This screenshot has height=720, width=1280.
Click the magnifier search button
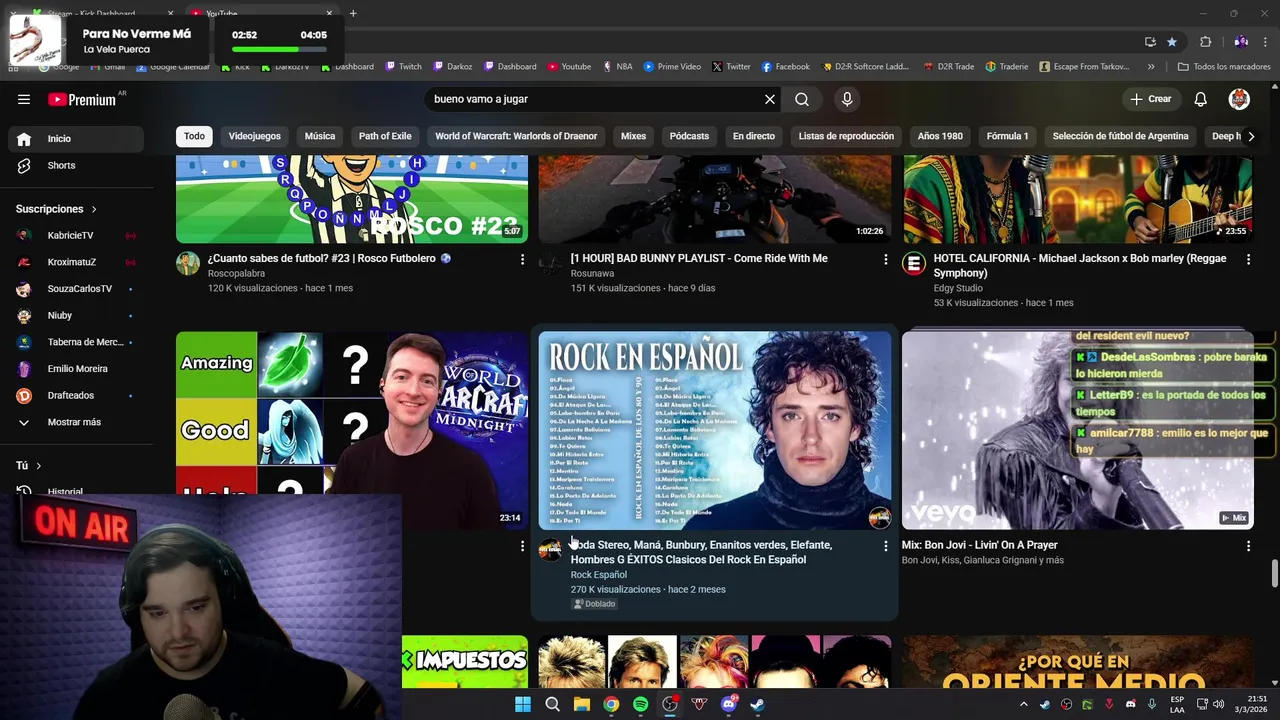(x=802, y=99)
